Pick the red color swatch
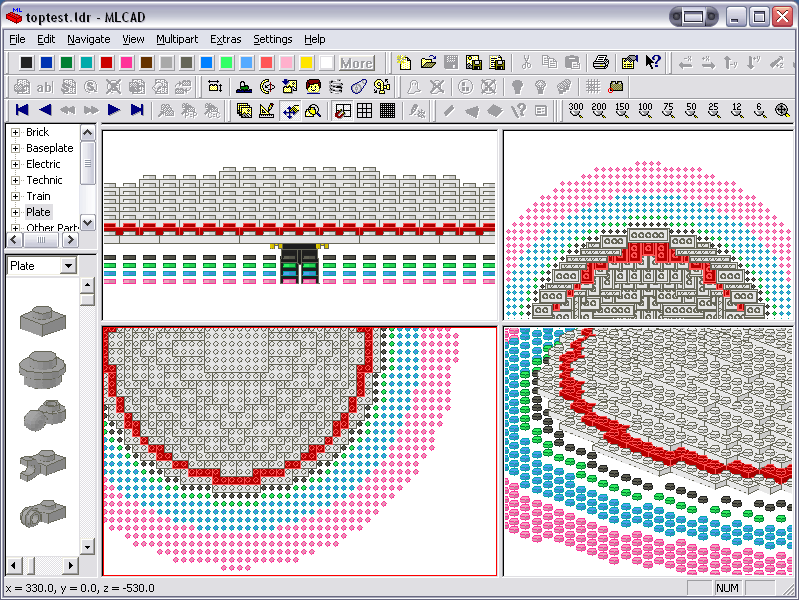This screenshot has height=600, width=799. click(107, 63)
